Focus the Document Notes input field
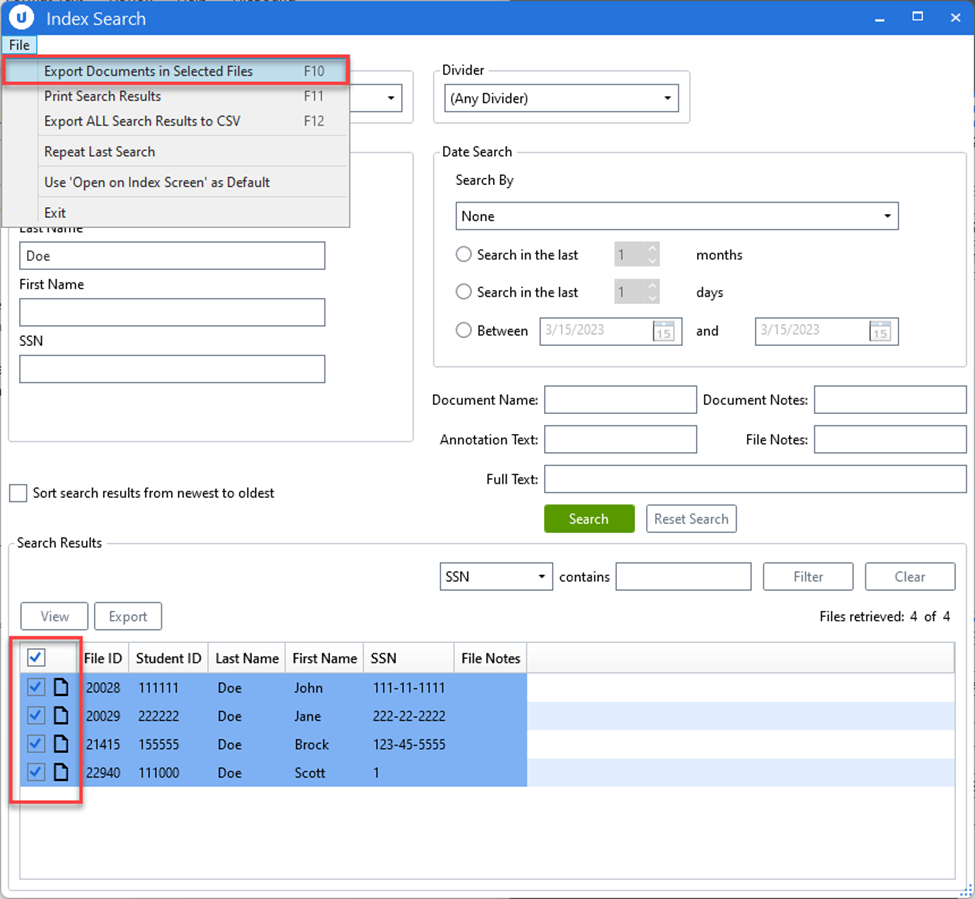The image size is (975, 899). [x=890, y=400]
